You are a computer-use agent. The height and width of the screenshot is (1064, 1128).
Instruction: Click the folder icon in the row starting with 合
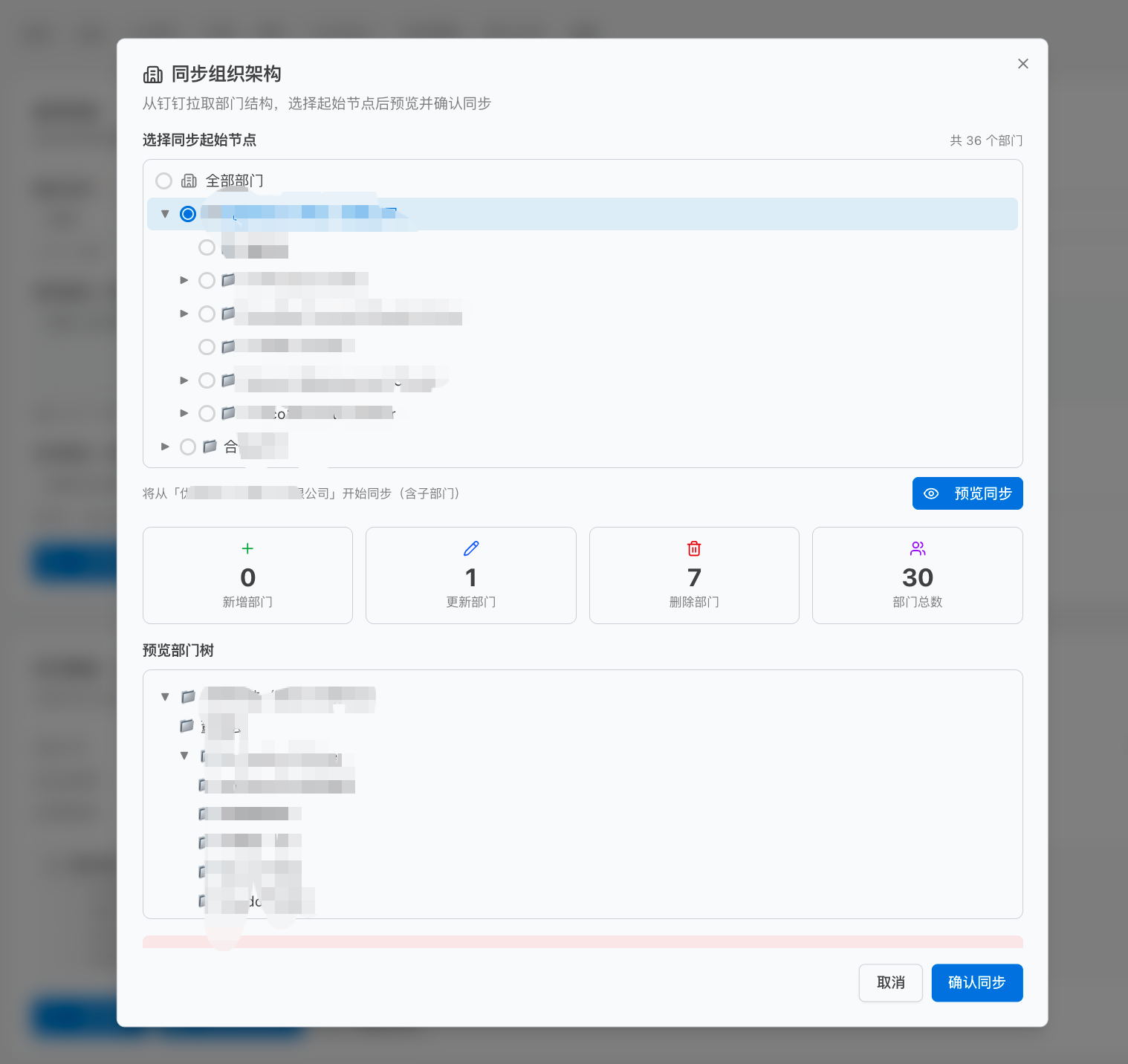210,447
